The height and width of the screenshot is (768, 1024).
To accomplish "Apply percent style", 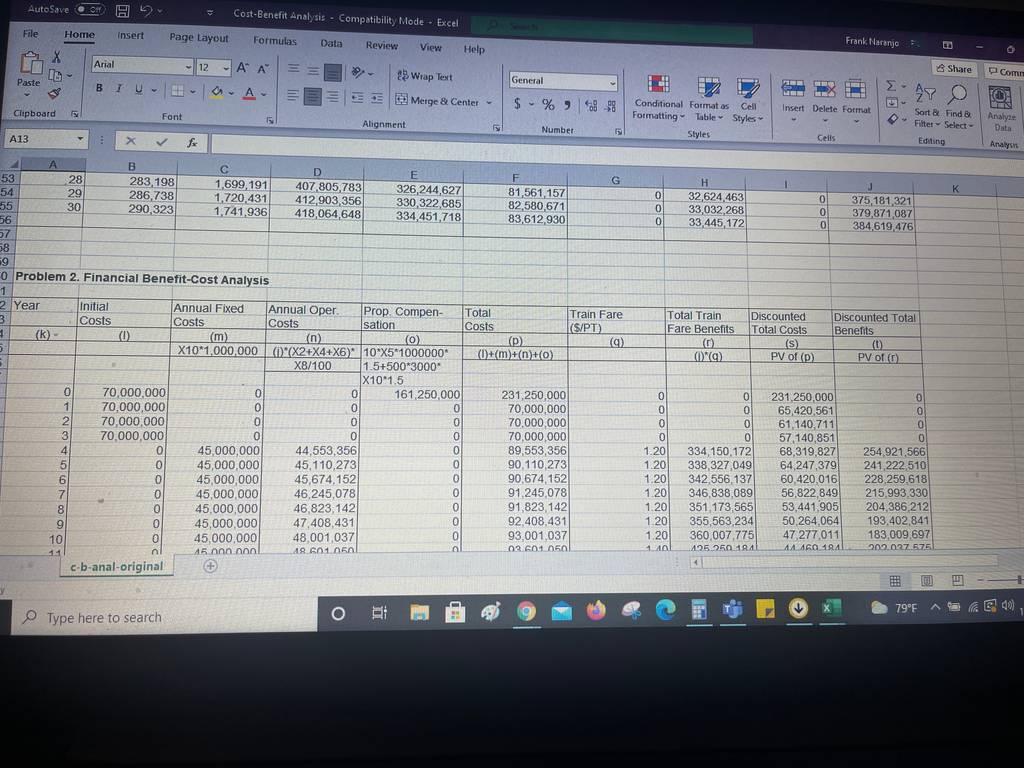I will click(548, 104).
